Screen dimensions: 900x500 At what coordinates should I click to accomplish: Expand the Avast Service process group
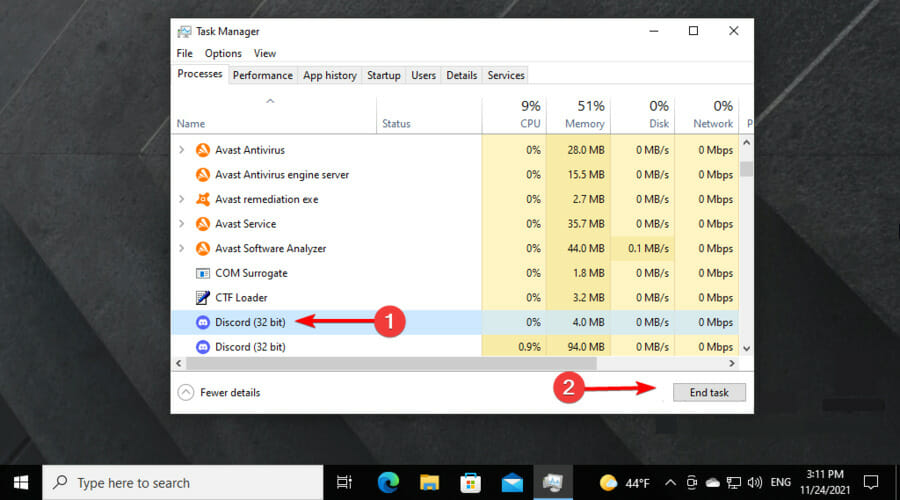click(x=181, y=224)
